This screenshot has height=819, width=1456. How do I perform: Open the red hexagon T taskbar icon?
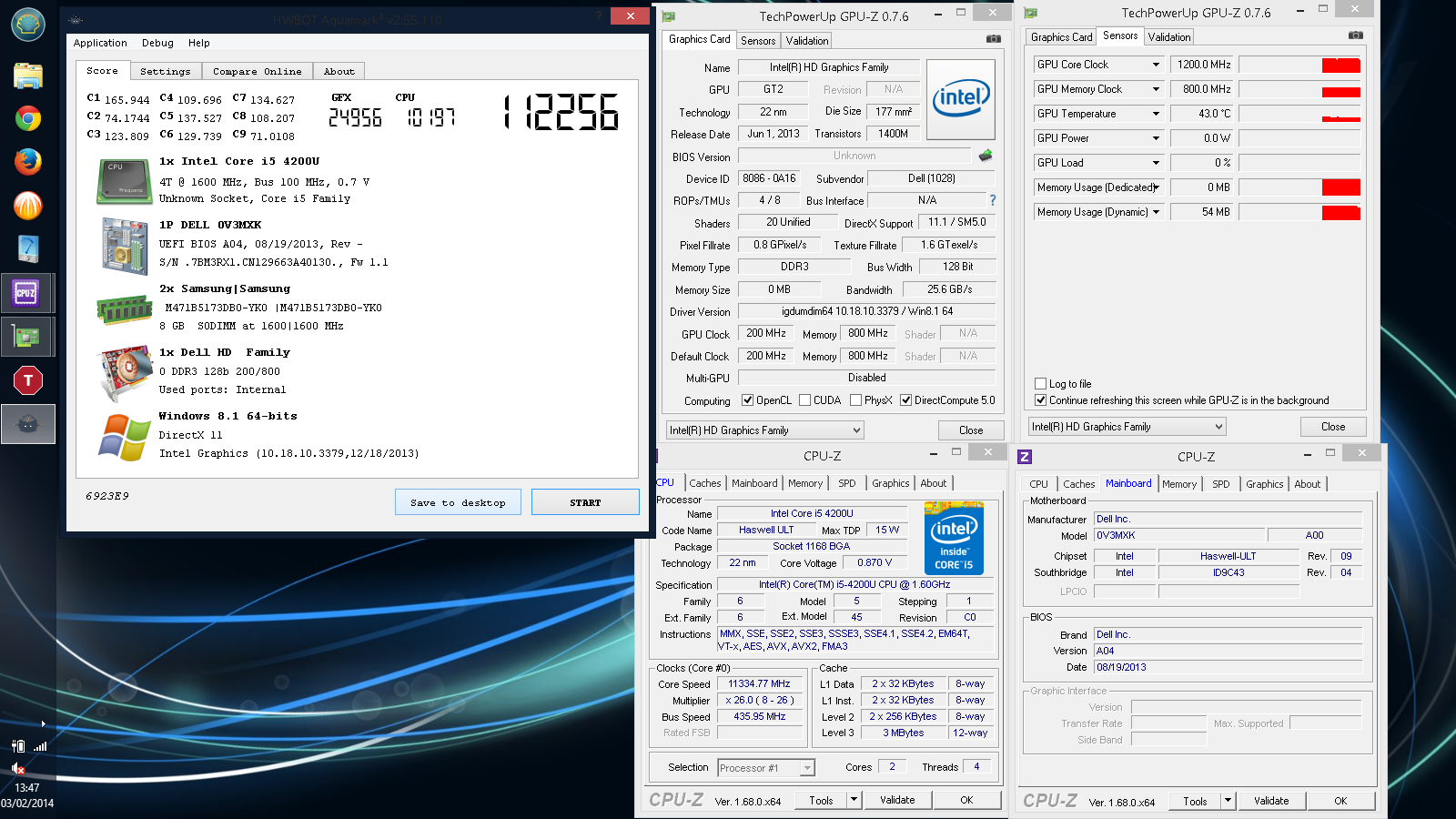(28, 380)
